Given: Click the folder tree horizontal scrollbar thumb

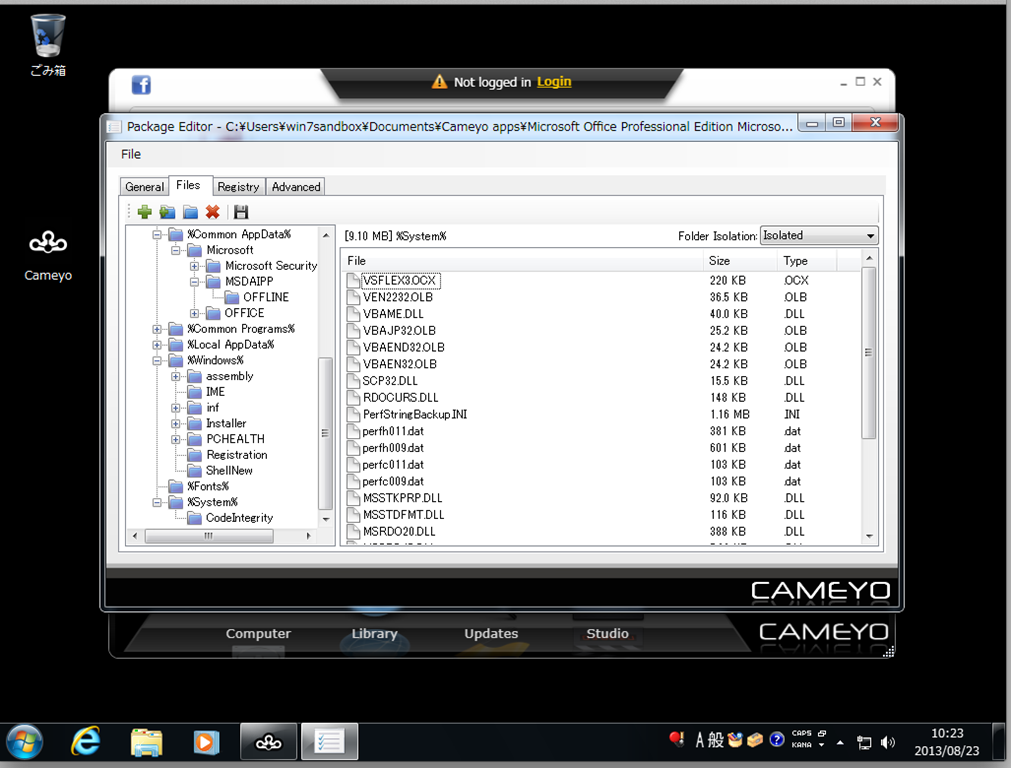Looking at the screenshot, I should (x=209, y=536).
